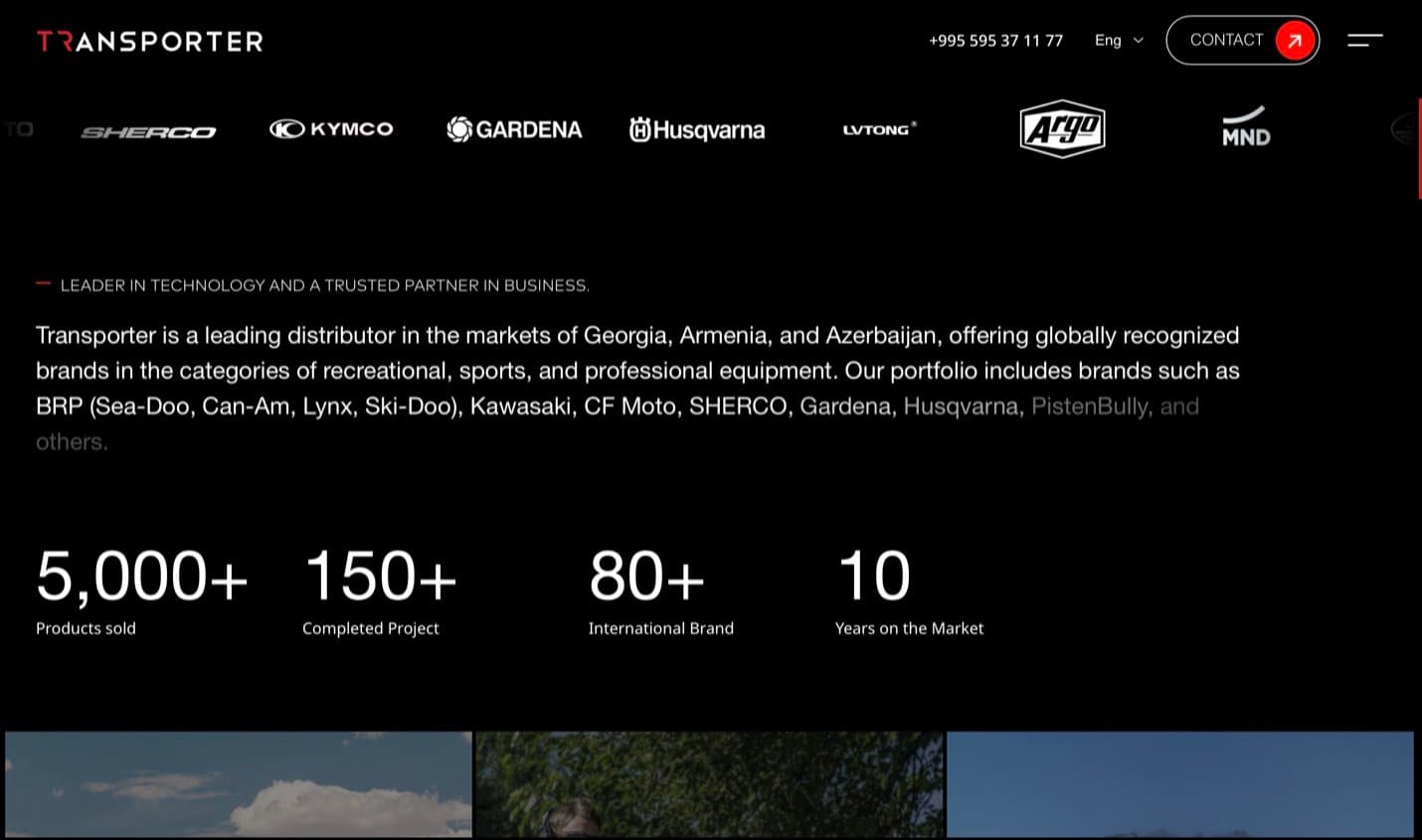Image resolution: width=1422 pixels, height=840 pixels.
Task: Call the phone number +995 595 37 11 77
Action: (995, 41)
